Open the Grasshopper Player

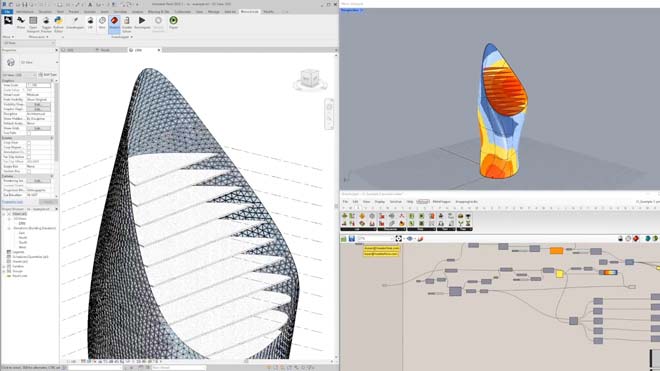173,23
